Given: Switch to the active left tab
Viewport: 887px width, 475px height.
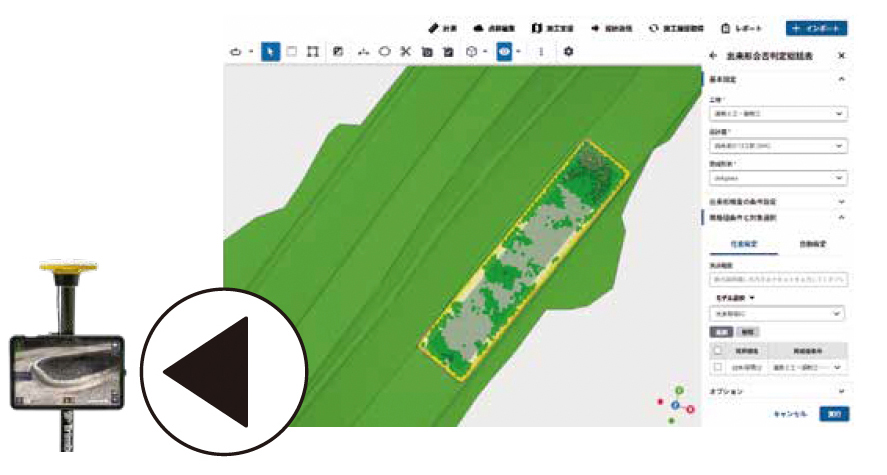Looking at the screenshot, I should point(744,244).
